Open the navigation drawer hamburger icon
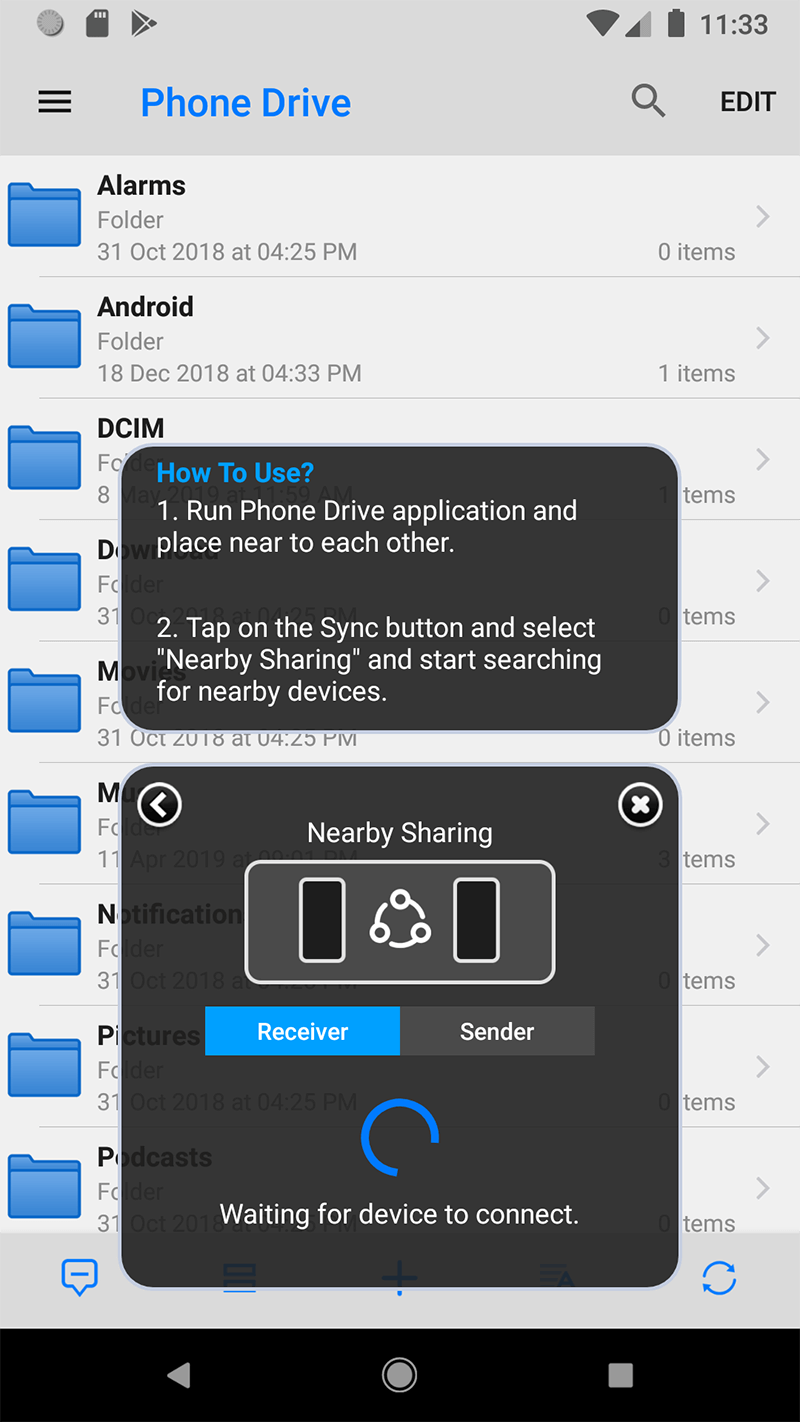 (x=55, y=101)
